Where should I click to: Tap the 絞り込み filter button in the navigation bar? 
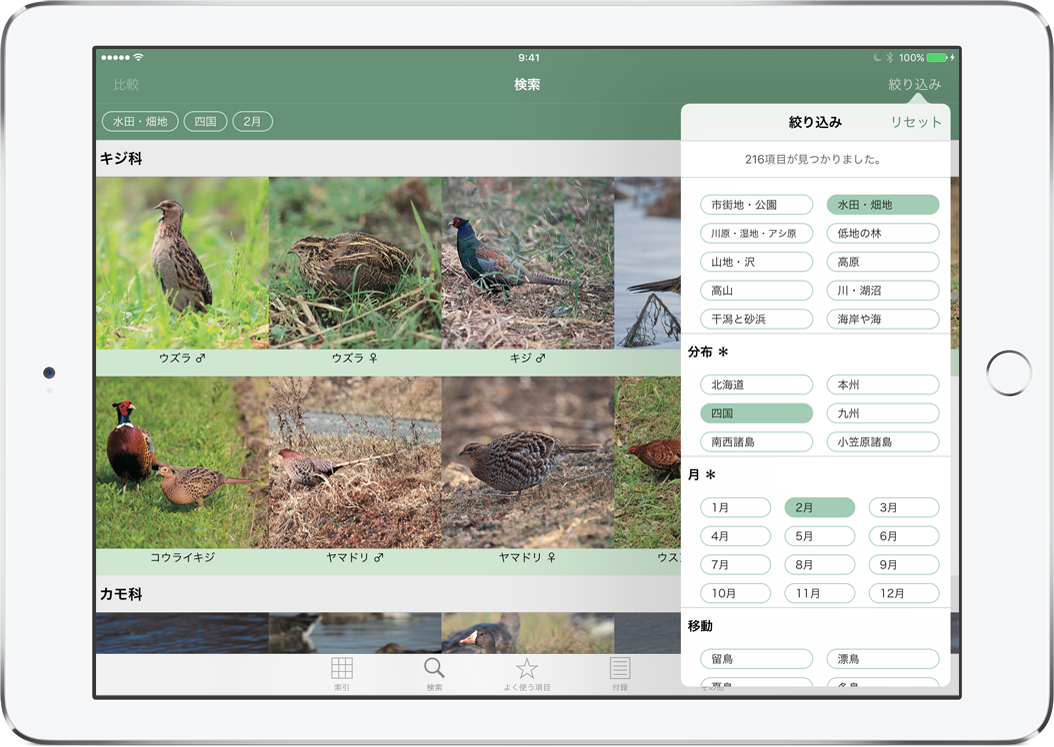[914, 85]
